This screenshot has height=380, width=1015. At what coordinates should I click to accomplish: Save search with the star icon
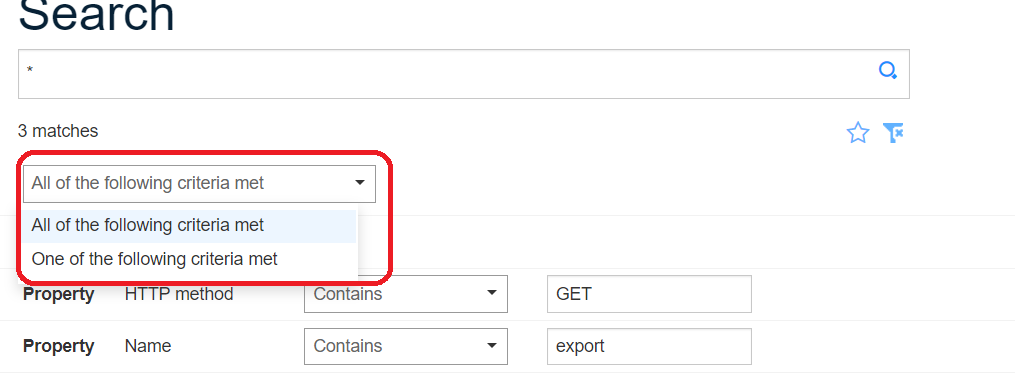pos(858,133)
